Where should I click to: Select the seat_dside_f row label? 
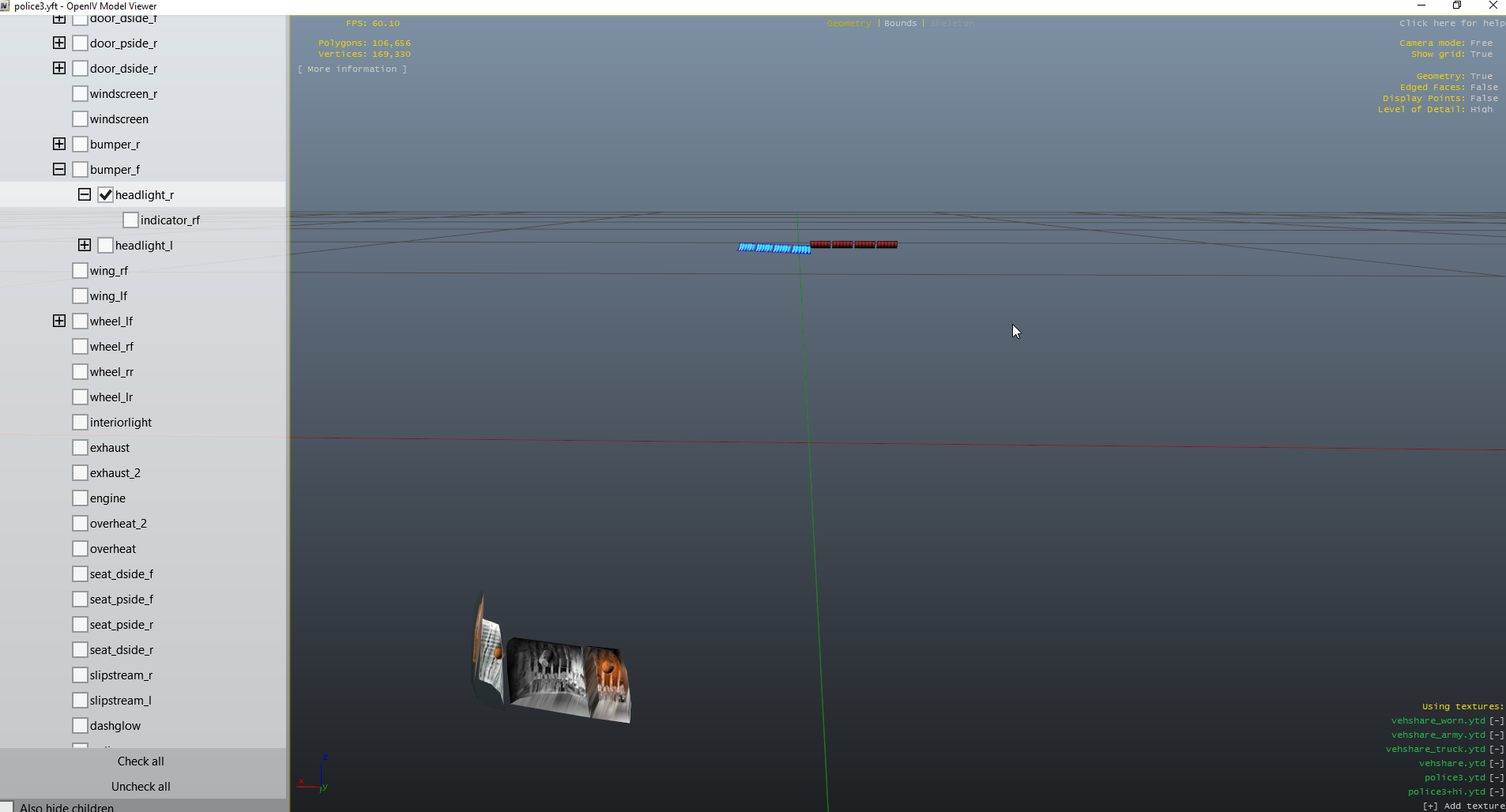click(x=122, y=574)
